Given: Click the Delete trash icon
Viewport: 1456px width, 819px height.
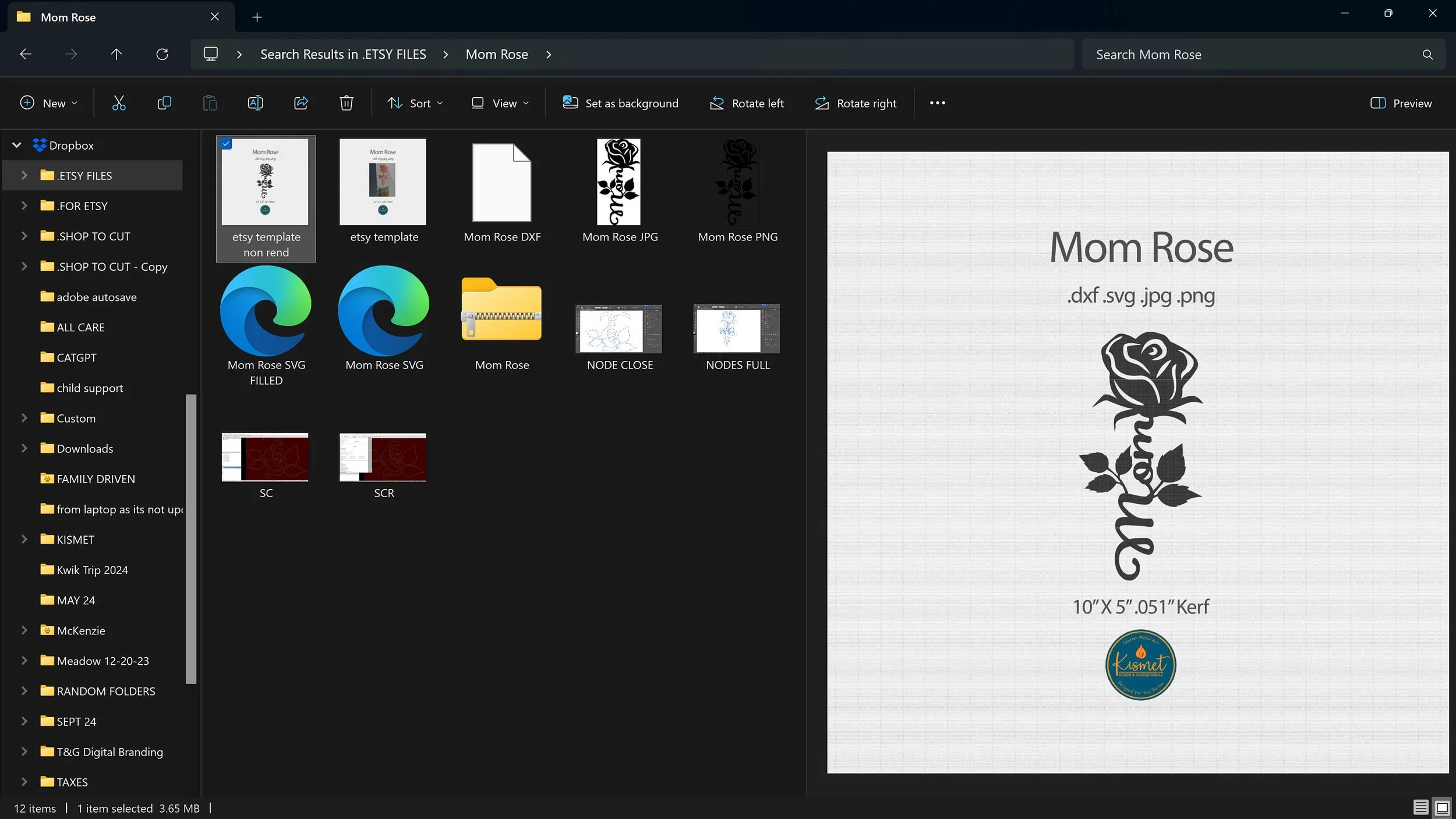Looking at the screenshot, I should point(347,103).
